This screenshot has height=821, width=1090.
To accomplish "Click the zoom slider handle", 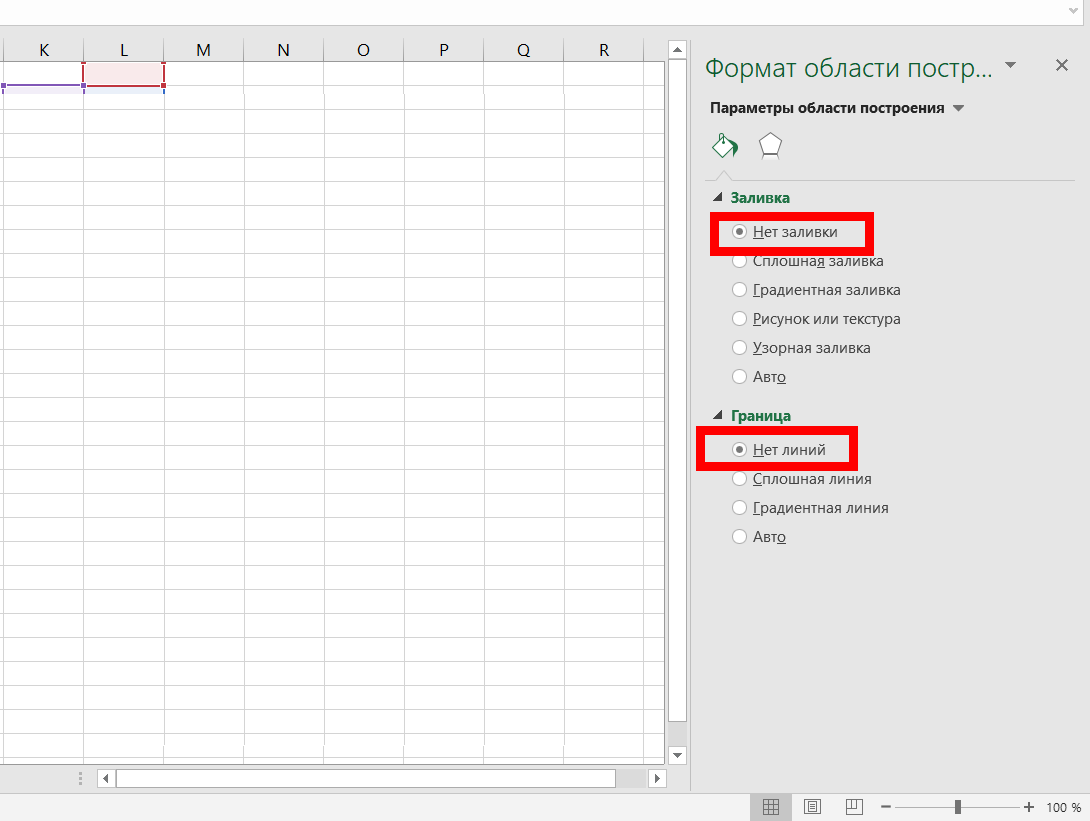I will tap(958, 807).
